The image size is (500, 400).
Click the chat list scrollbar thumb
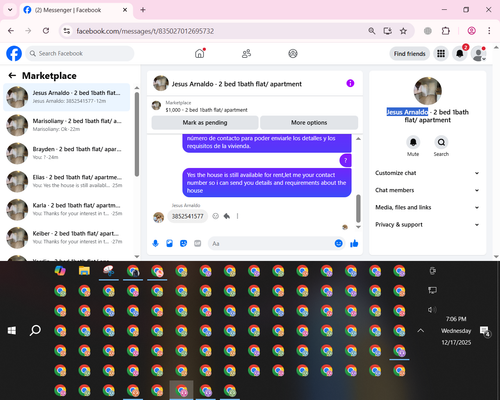(x=137, y=134)
